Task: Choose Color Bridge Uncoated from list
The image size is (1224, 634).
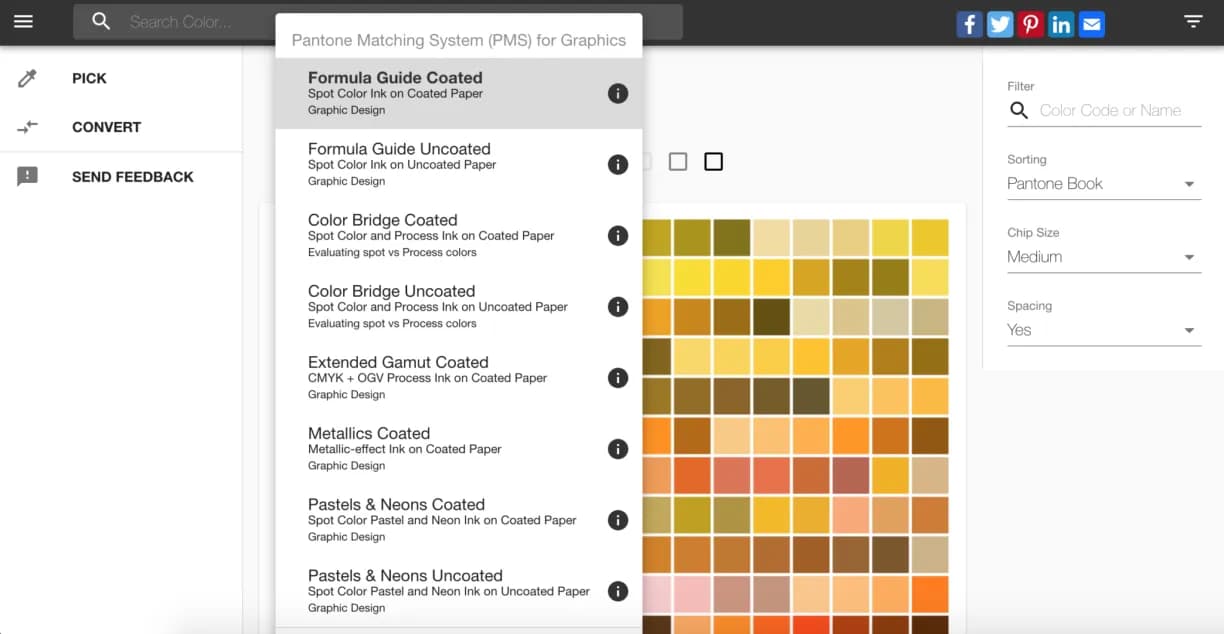Action: pyautogui.click(x=459, y=306)
